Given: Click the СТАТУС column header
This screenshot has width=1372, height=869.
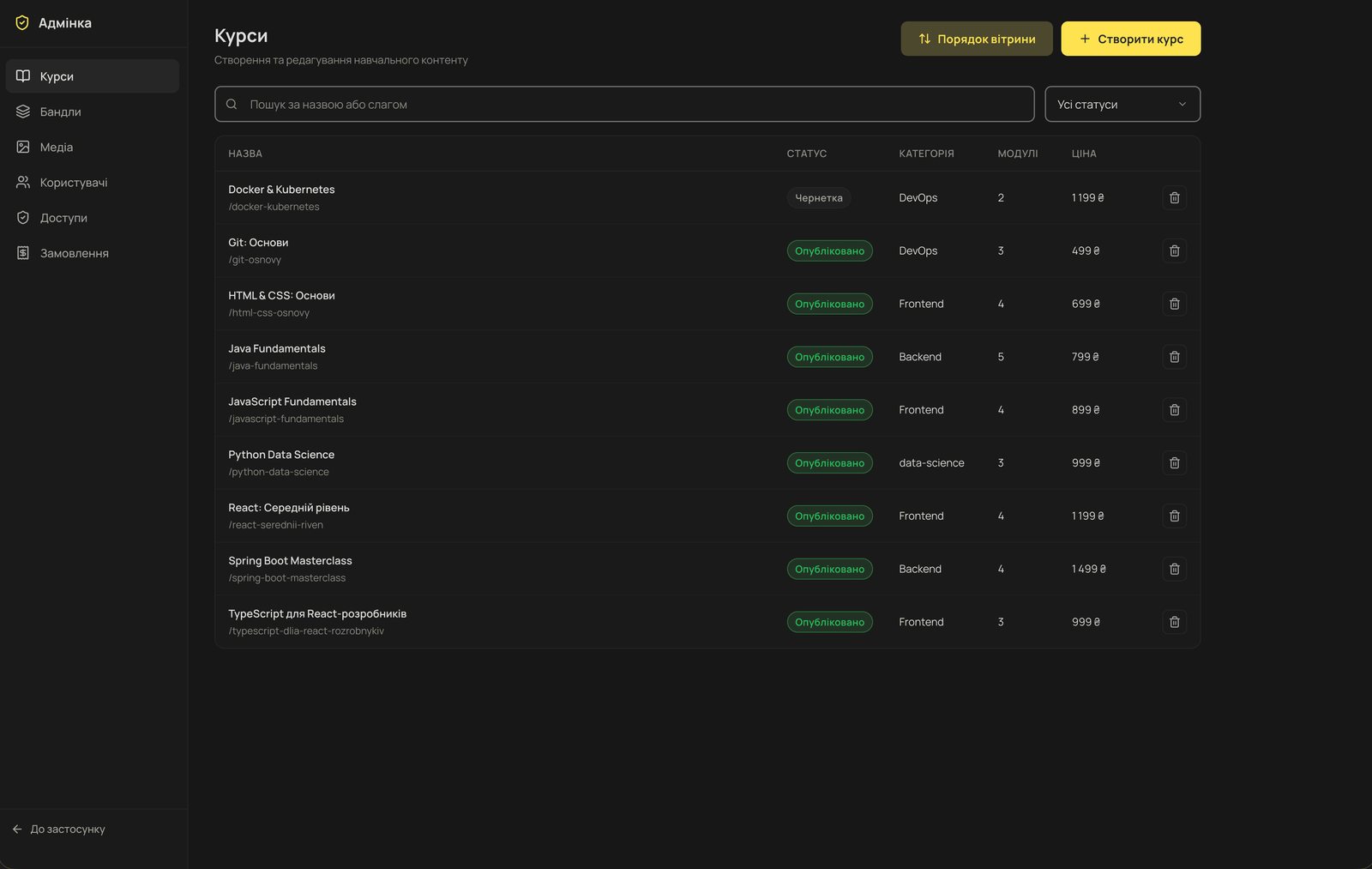Looking at the screenshot, I should pyautogui.click(x=807, y=154).
